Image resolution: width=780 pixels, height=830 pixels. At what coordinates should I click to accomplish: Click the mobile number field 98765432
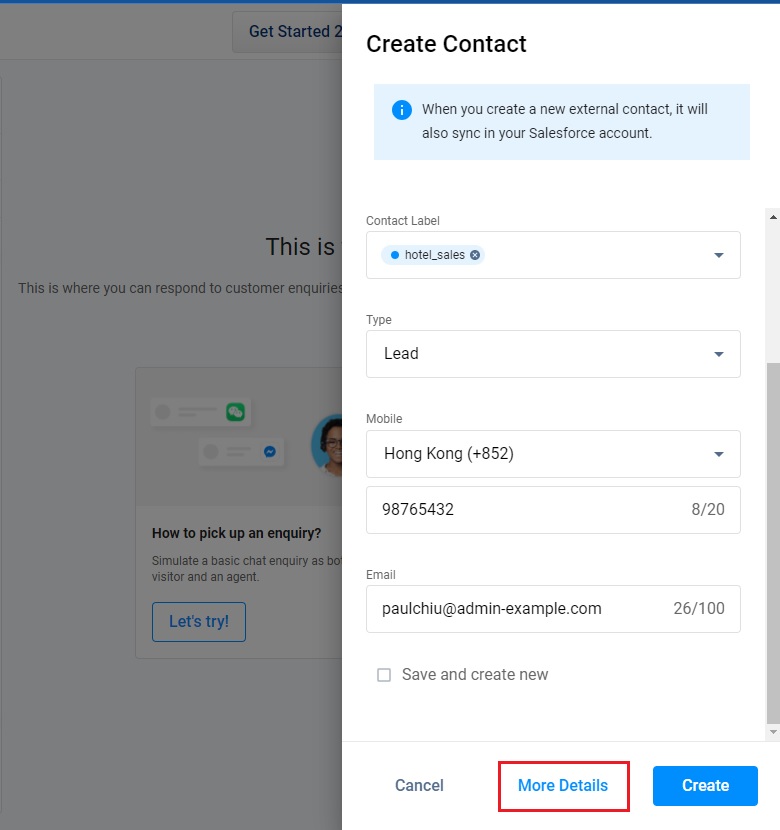530,510
